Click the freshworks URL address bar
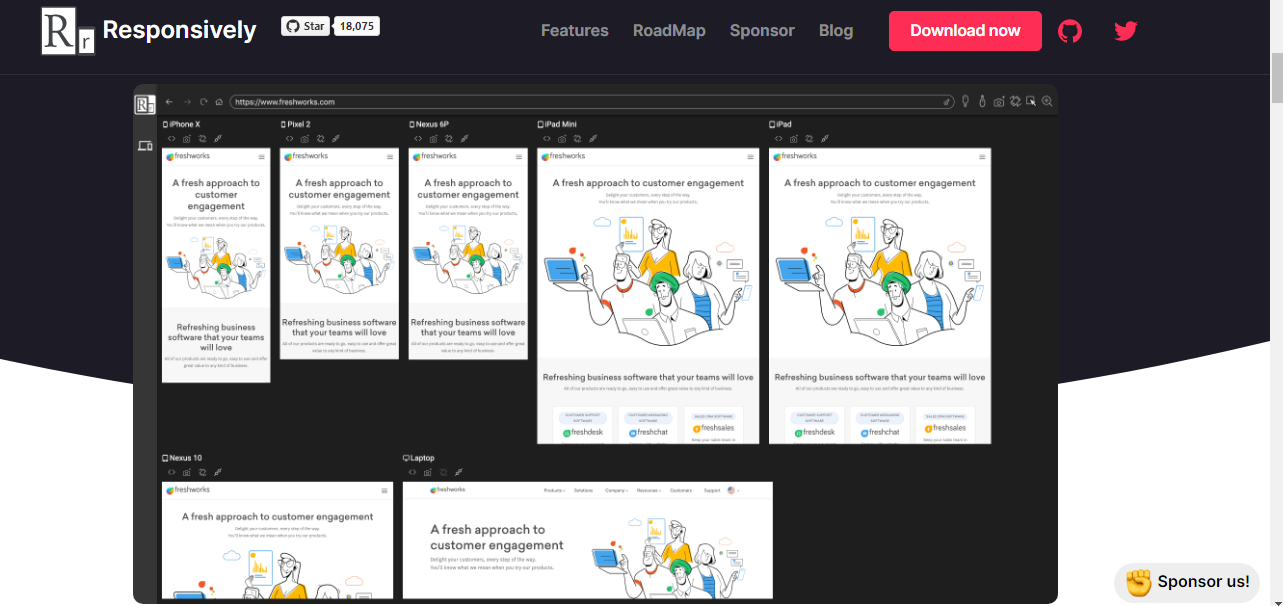This screenshot has width=1283, height=606. click(592, 102)
